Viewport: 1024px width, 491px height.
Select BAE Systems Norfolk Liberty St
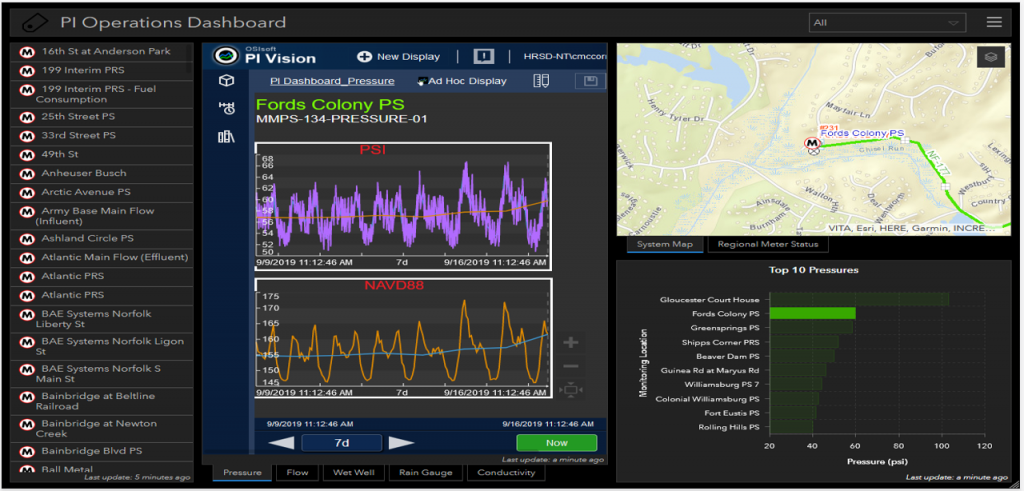[x=101, y=319]
